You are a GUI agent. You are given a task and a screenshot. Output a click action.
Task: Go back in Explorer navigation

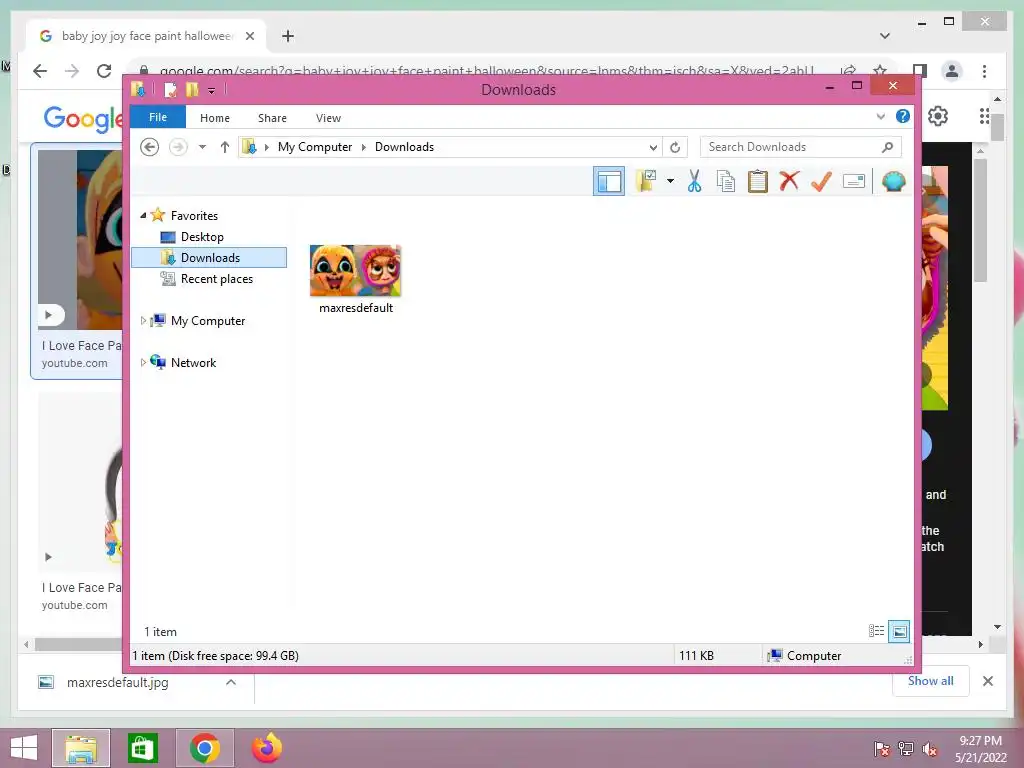[150, 147]
